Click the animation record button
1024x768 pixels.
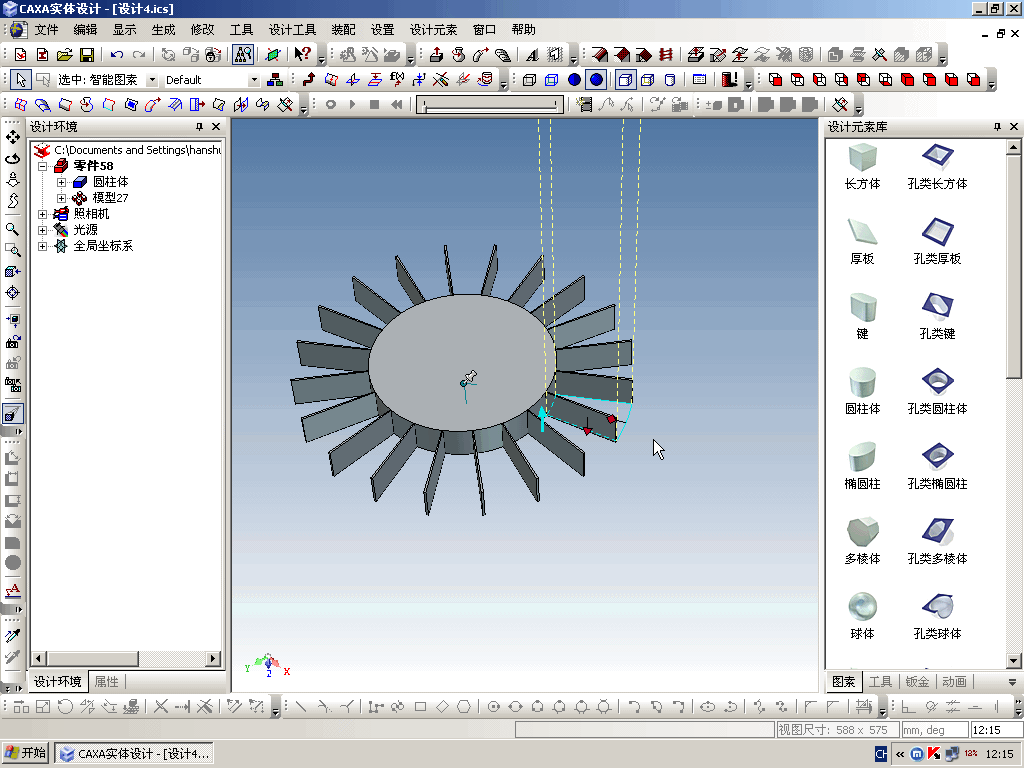[x=330, y=104]
